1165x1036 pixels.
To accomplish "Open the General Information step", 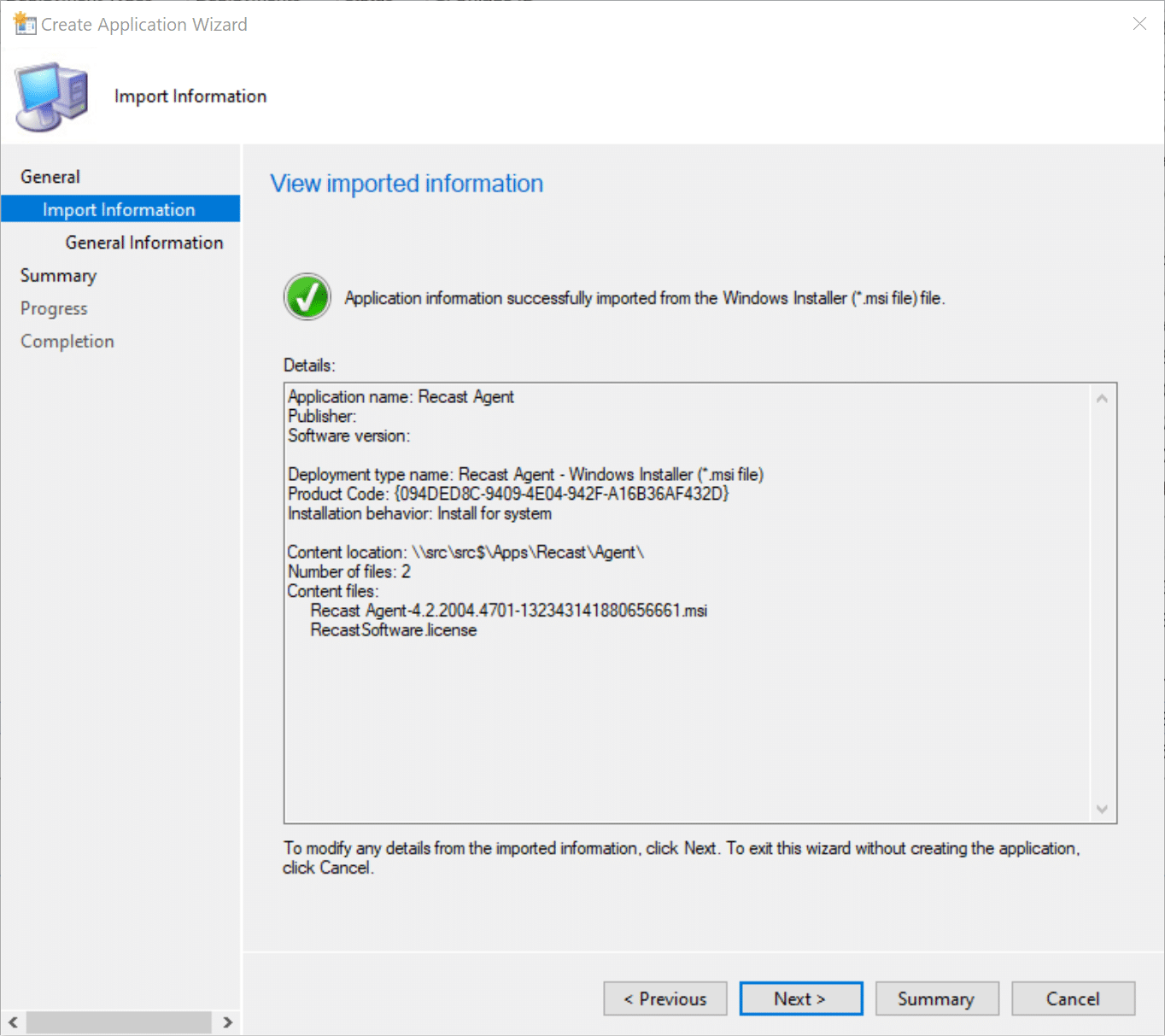I will pyautogui.click(x=143, y=243).
